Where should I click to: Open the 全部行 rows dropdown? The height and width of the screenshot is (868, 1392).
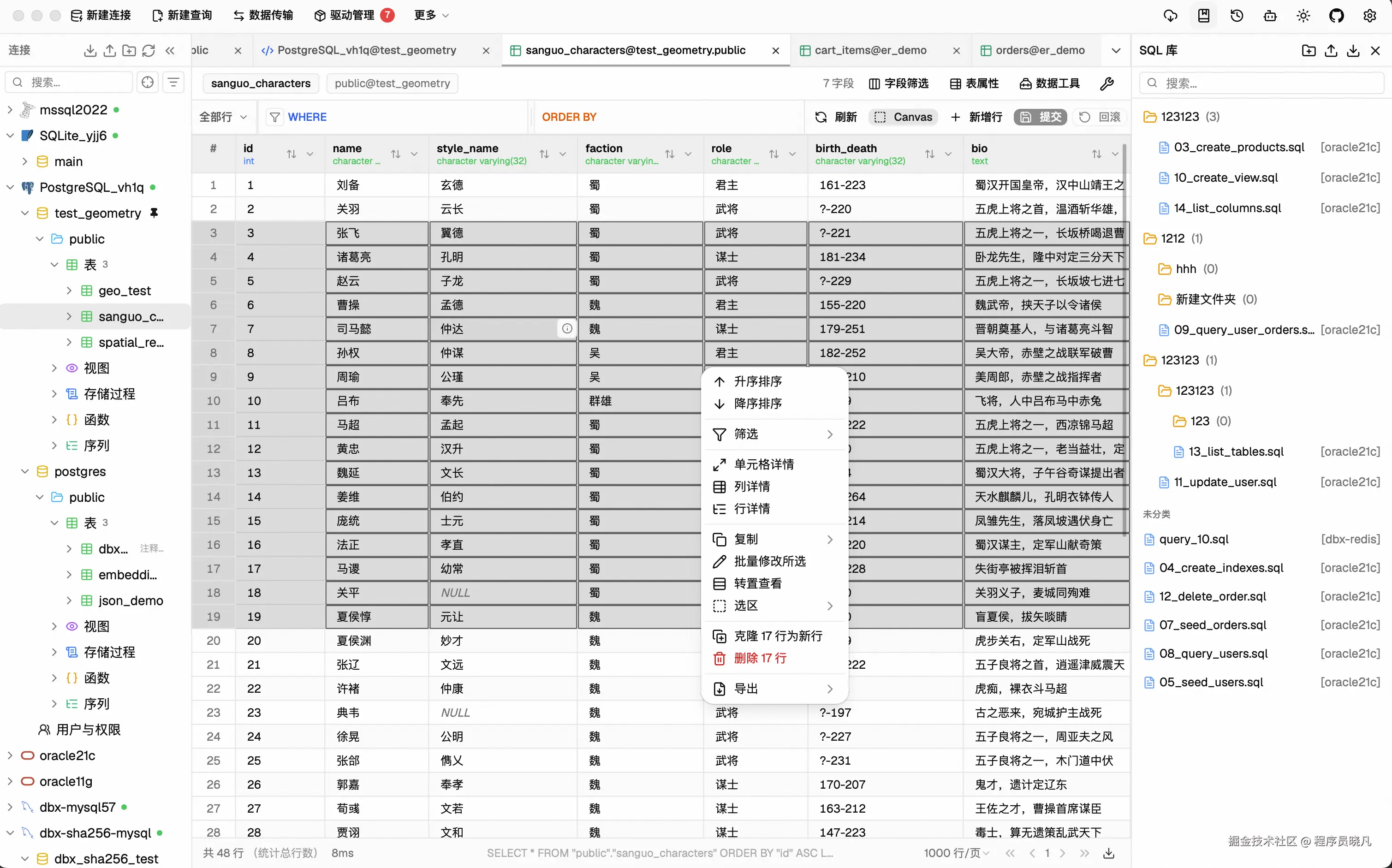click(x=223, y=117)
